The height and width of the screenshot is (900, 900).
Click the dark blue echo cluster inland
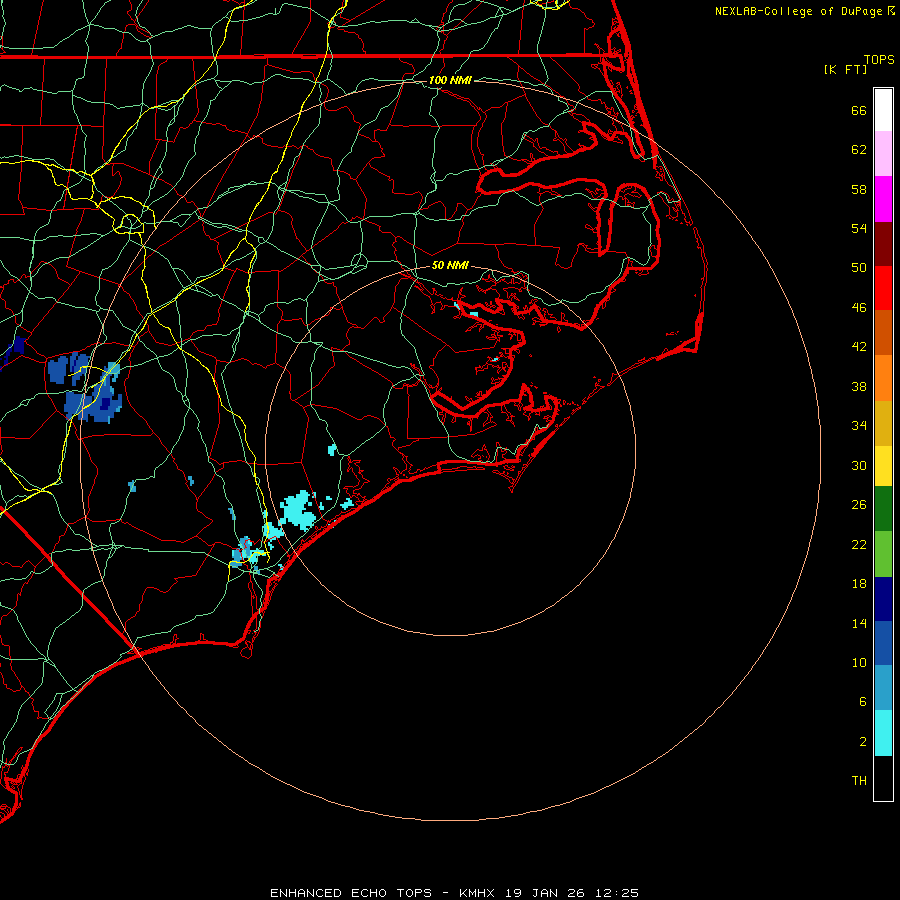pos(86,387)
